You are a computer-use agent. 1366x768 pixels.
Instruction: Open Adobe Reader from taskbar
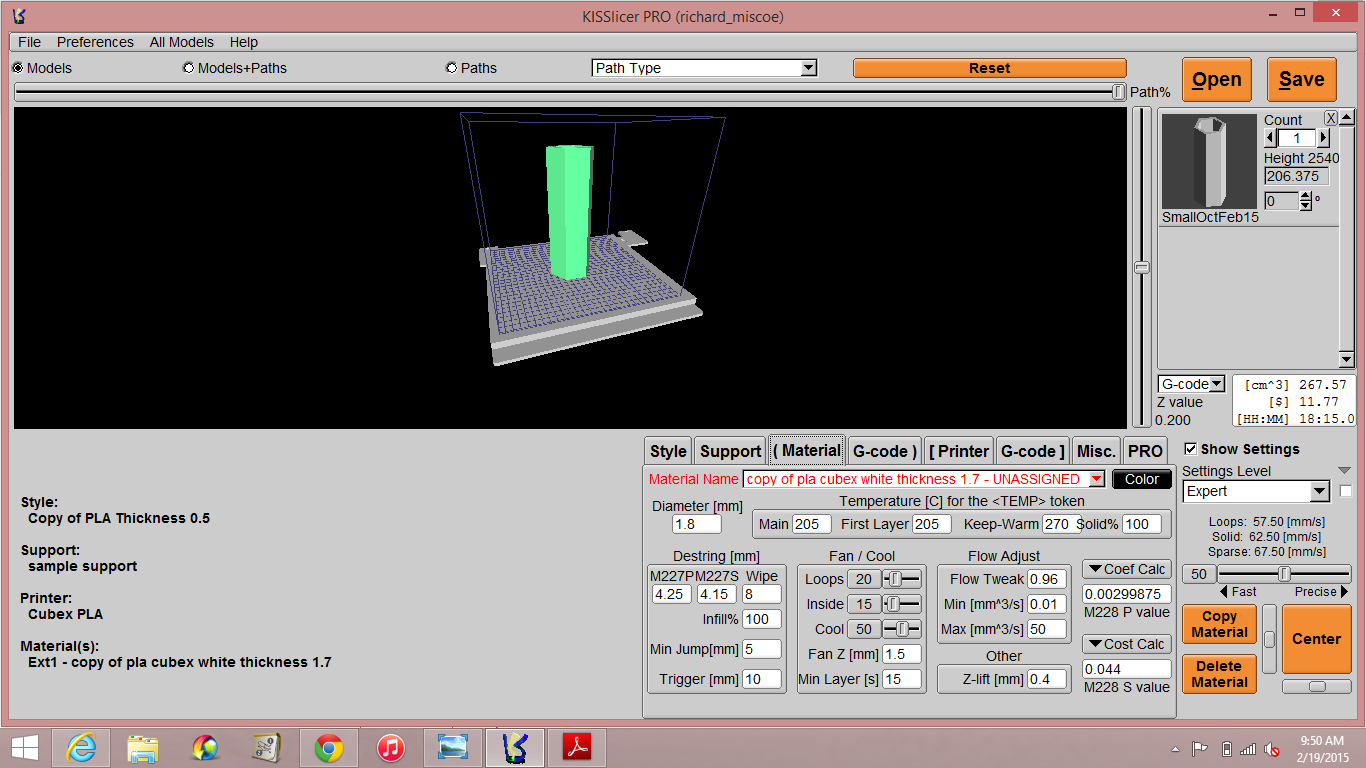tap(577, 748)
